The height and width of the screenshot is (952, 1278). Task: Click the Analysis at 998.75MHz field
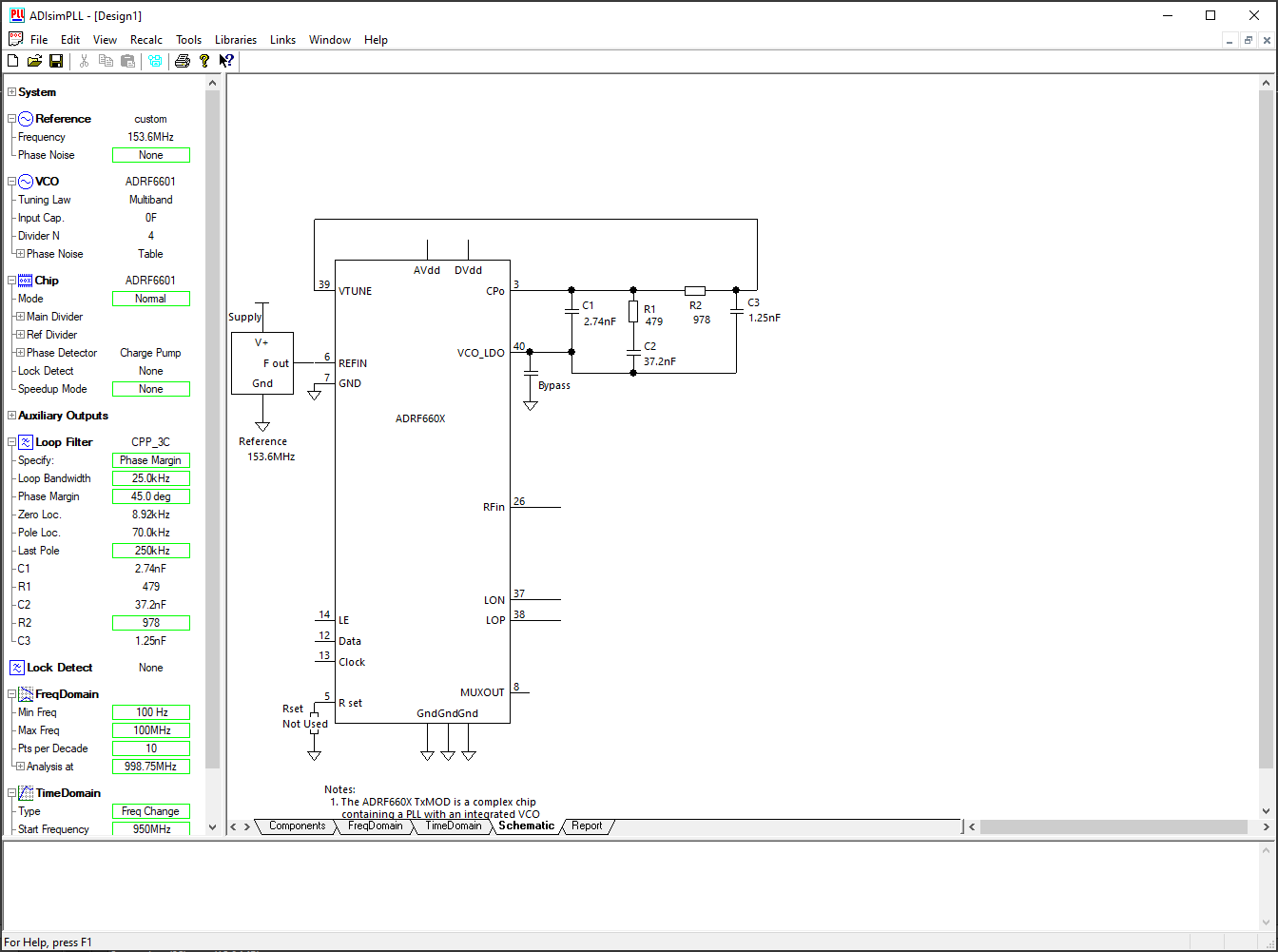coord(151,767)
